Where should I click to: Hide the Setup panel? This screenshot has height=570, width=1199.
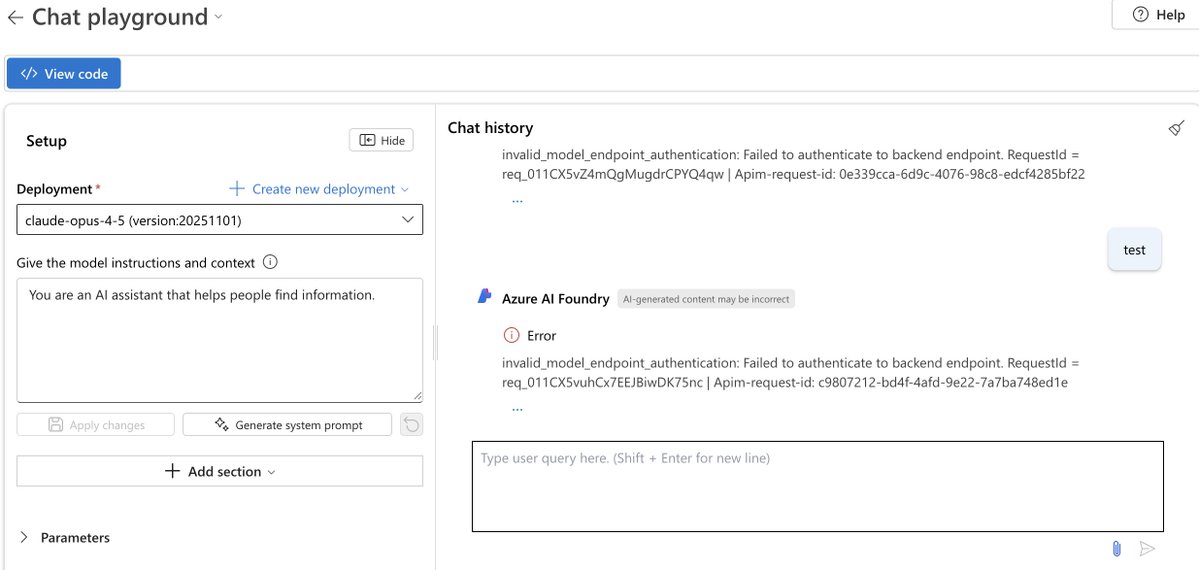[382, 140]
